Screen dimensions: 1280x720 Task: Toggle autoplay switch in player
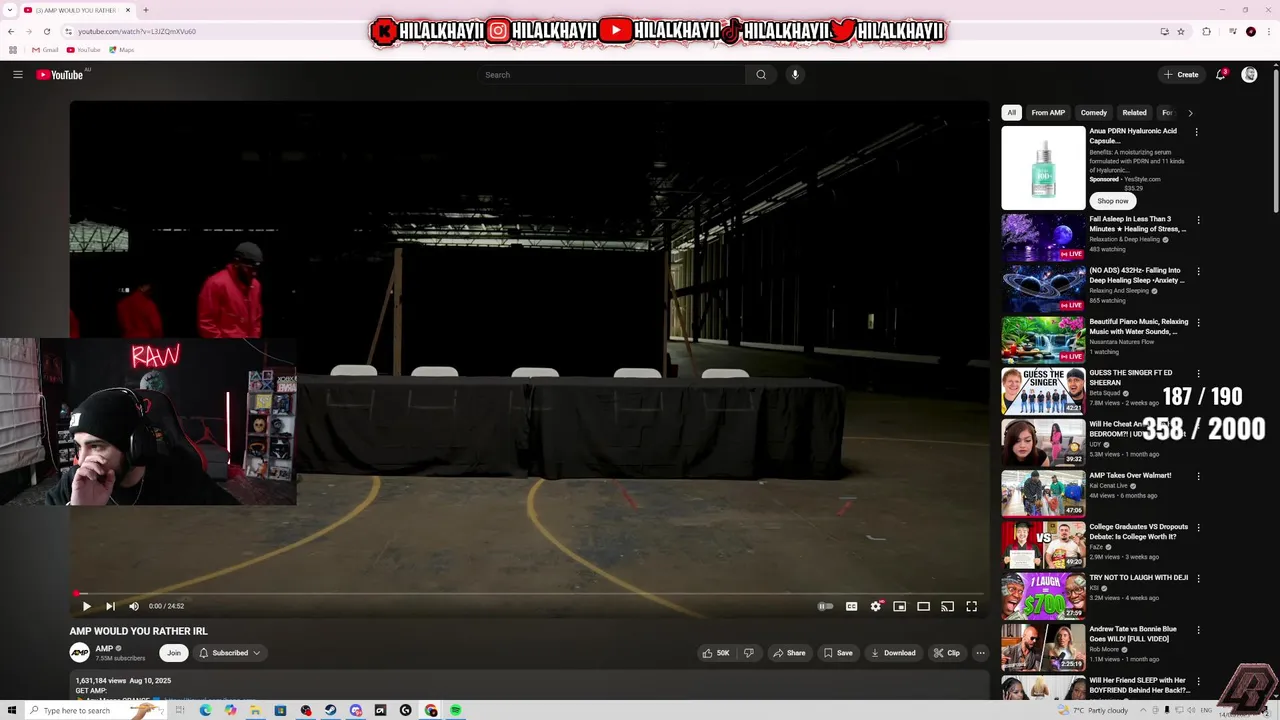tap(825, 606)
